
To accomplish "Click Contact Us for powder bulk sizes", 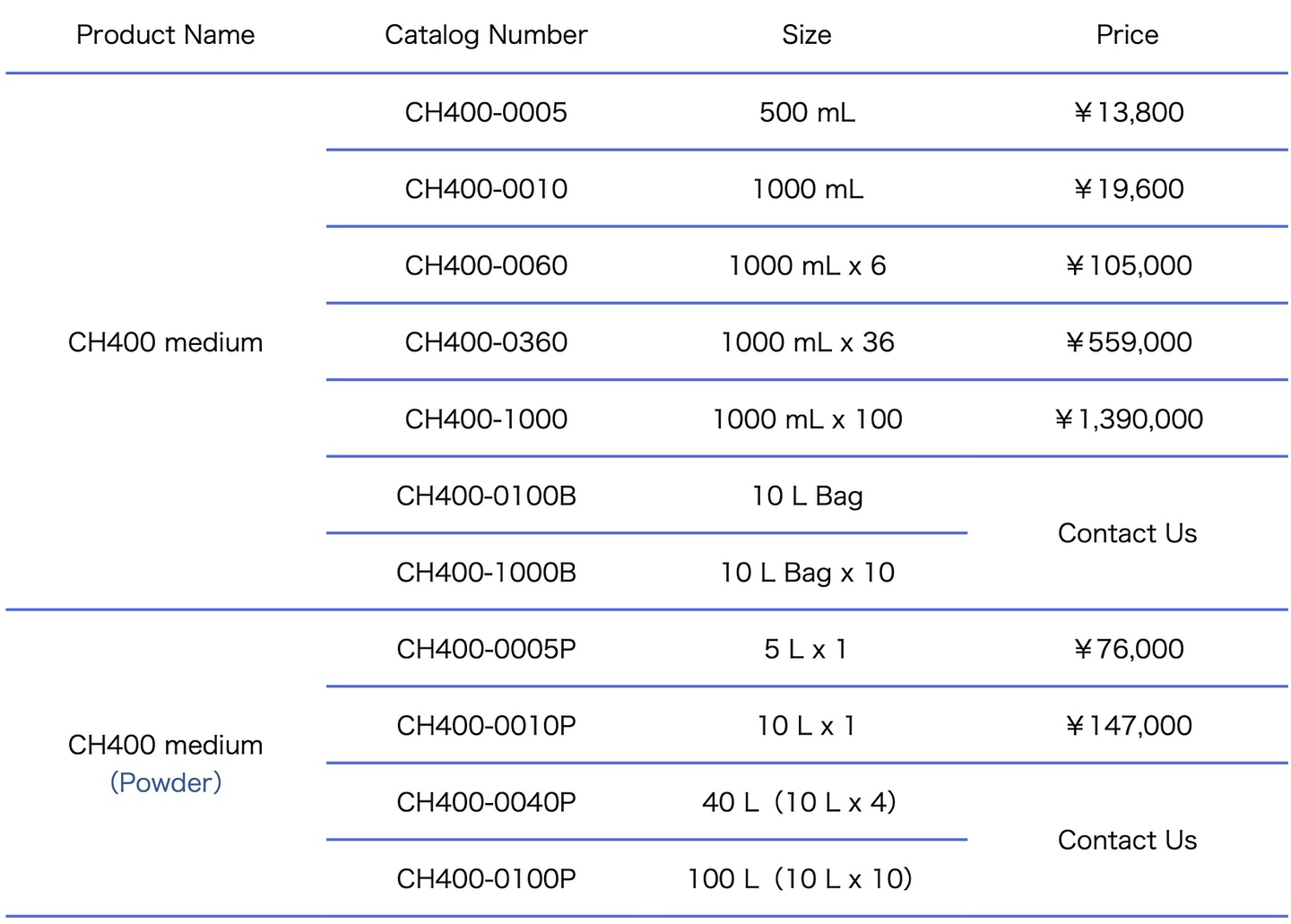I will point(1127,840).
